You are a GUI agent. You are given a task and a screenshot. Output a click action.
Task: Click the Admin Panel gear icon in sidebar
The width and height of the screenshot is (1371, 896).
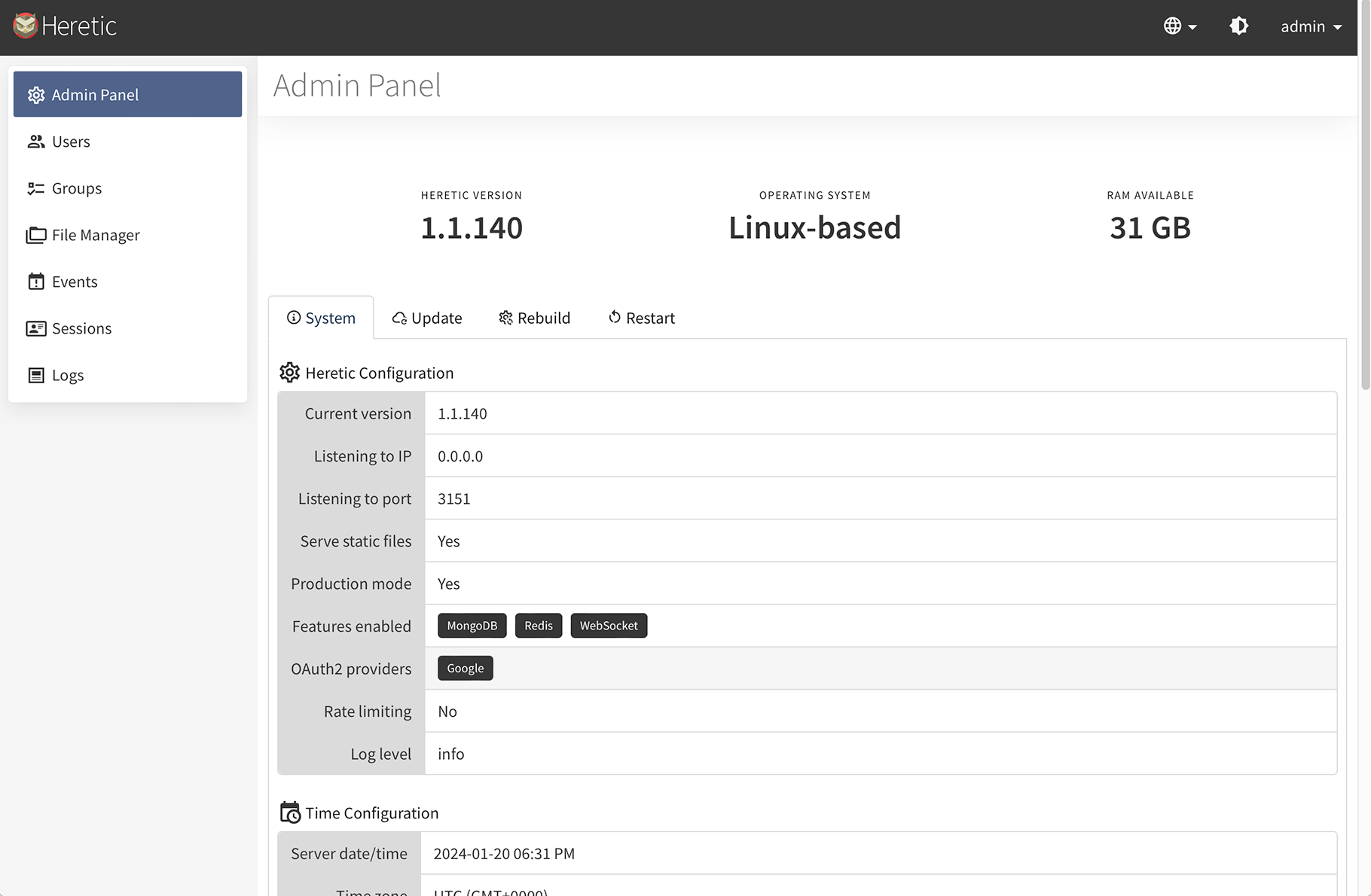click(x=36, y=95)
